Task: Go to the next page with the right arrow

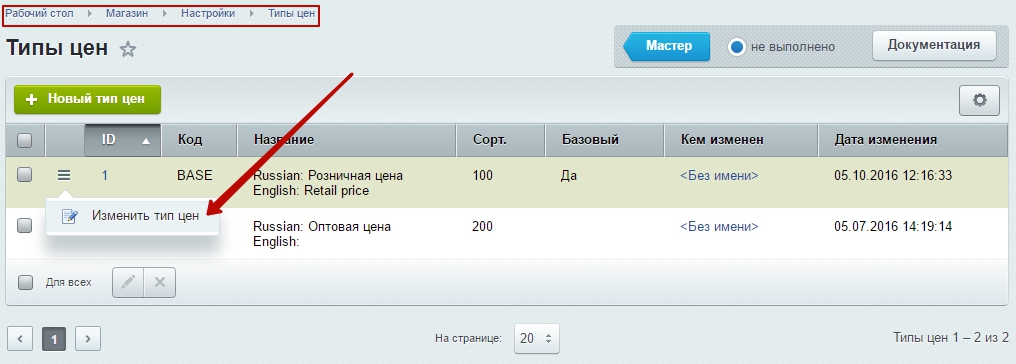Action: 88,338
